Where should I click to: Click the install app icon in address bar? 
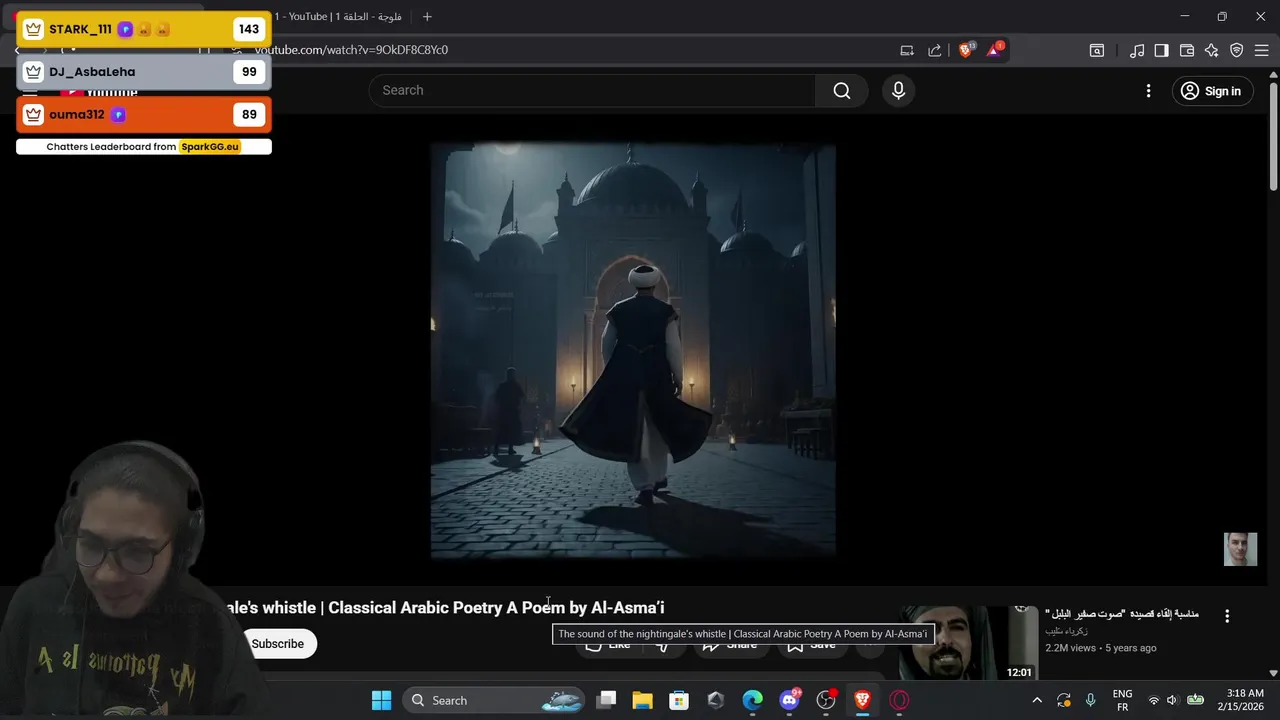pos(907,50)
